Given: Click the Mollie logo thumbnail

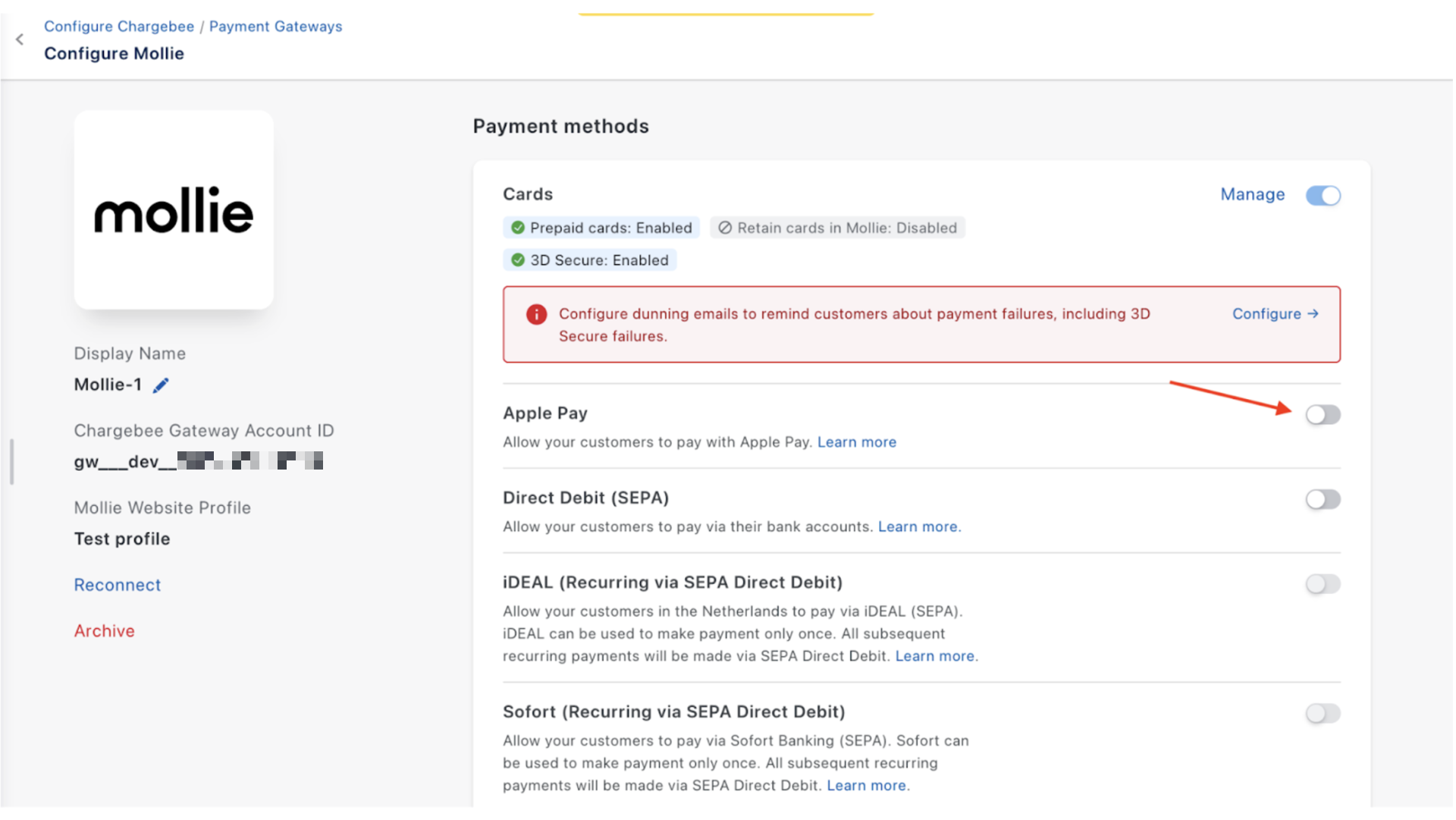Looking at the screenshot, I should (174, 210).
